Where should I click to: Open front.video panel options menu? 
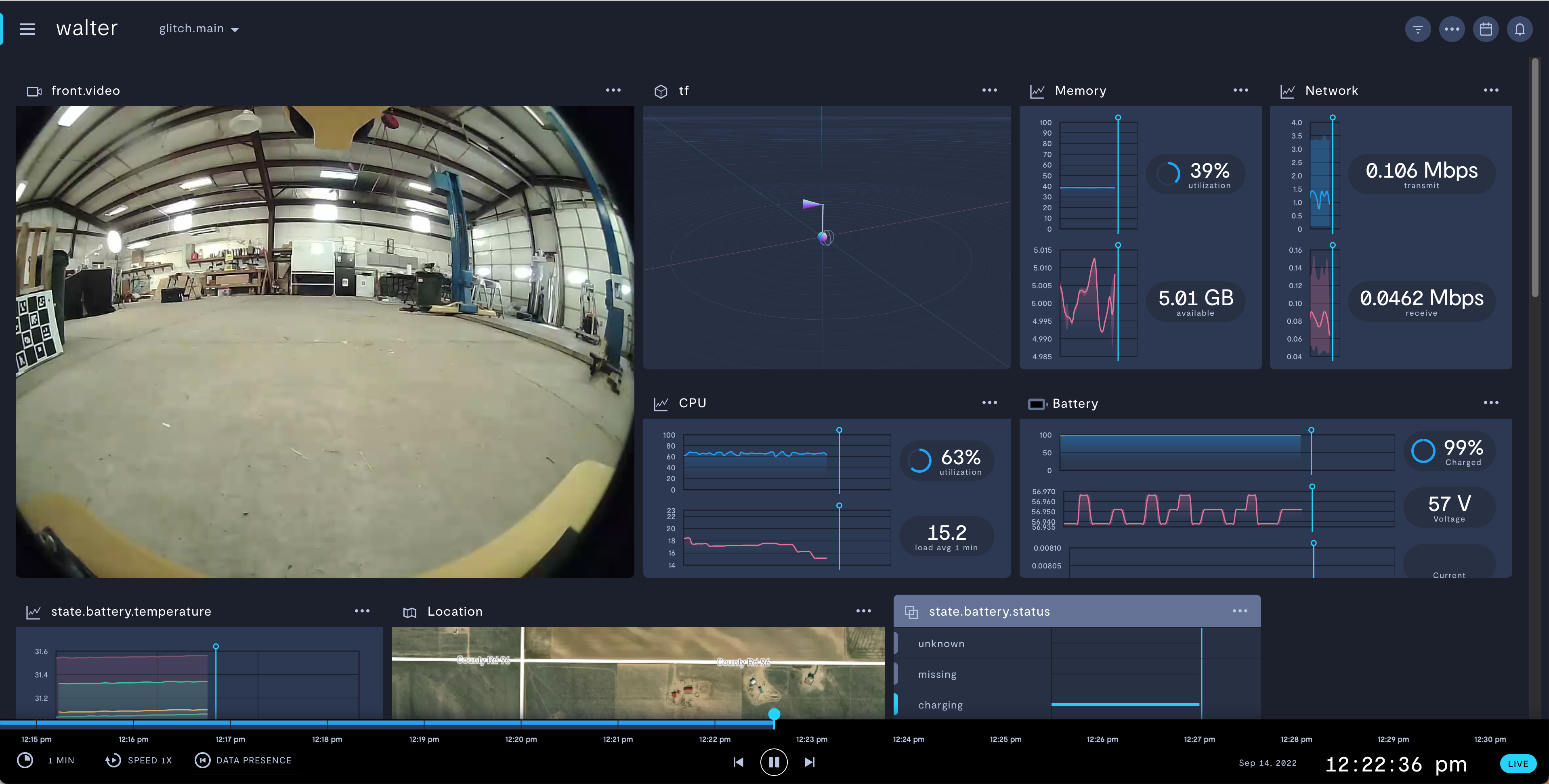click(613, 90)
